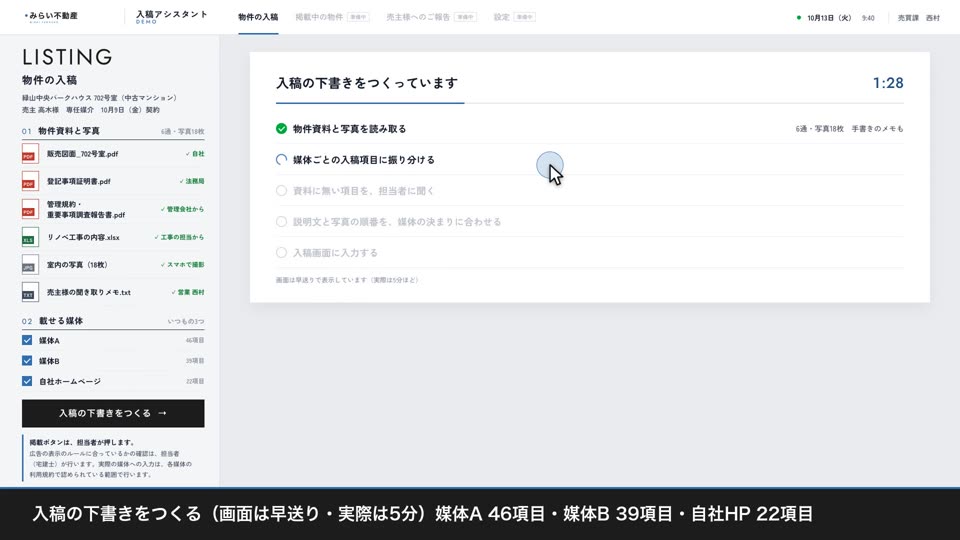Click PDF icon for 管理規約・重要事項調査報告書.pdf
960x540 pixels.
(30, 209)
